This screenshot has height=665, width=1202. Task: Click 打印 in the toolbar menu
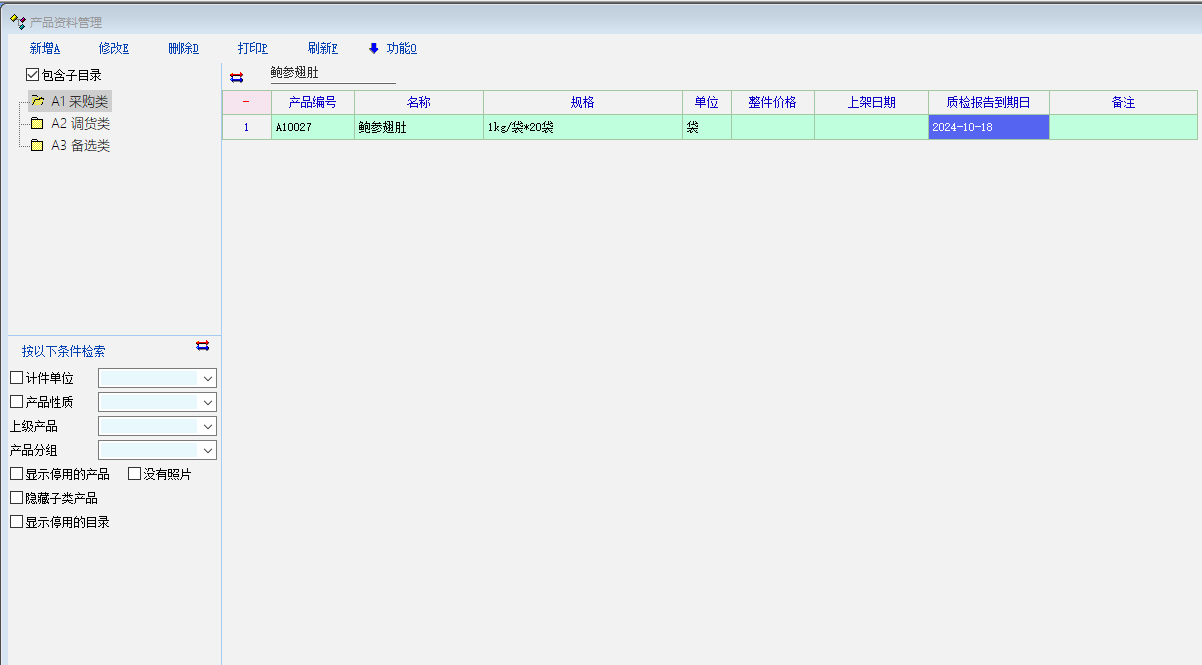tap(252, 48)
